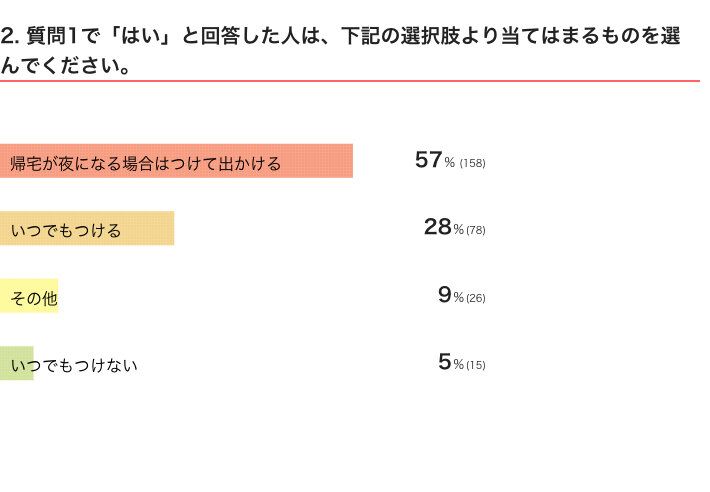
Task: Click the second line of the question heading
Action: pos(66,64)
